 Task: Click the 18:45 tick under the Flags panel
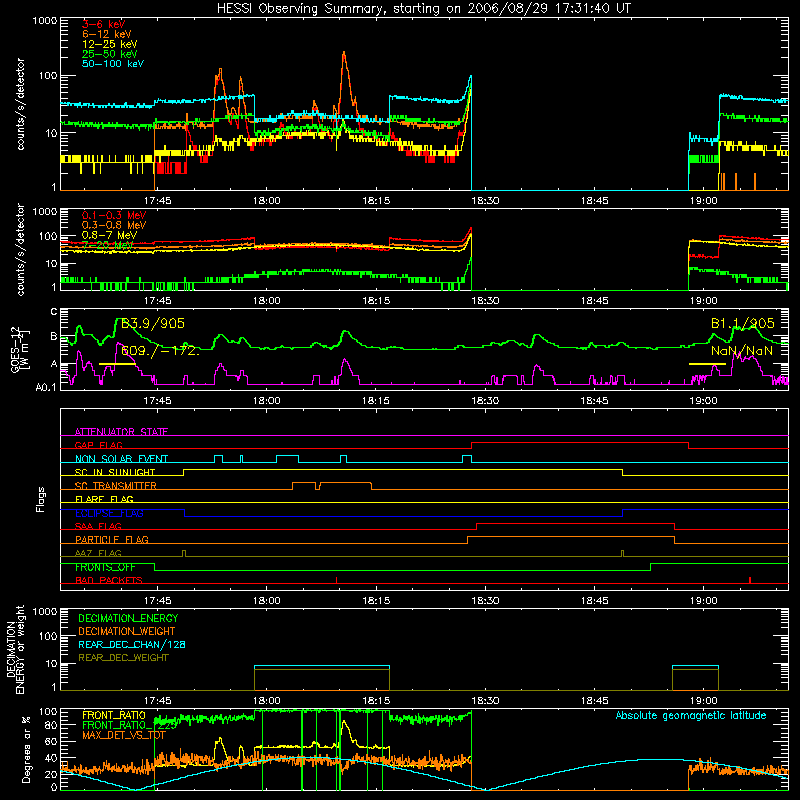tap(594, 601)
